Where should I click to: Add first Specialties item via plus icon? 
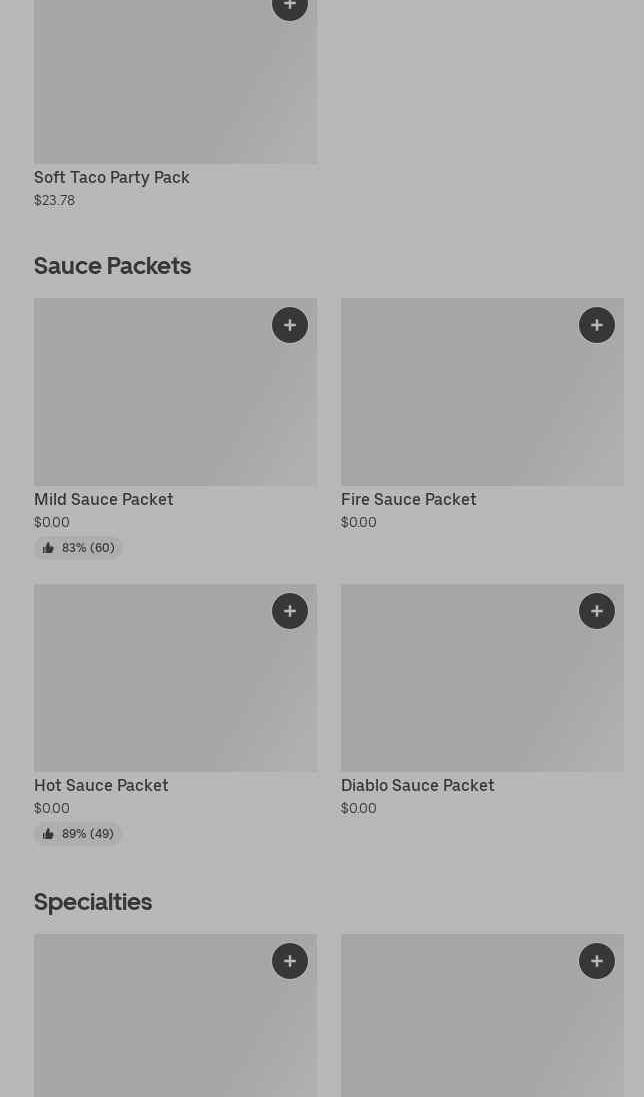click(290, 961)
